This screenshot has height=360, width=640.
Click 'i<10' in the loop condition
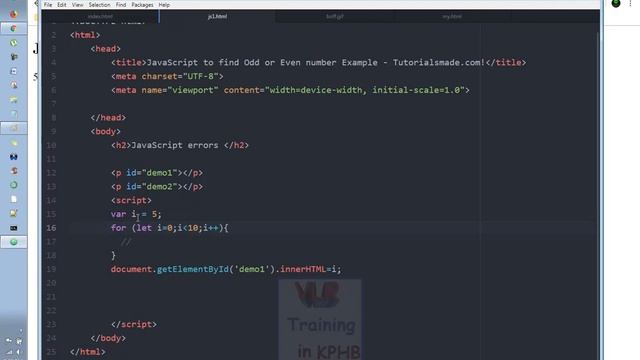coord(188,228)
